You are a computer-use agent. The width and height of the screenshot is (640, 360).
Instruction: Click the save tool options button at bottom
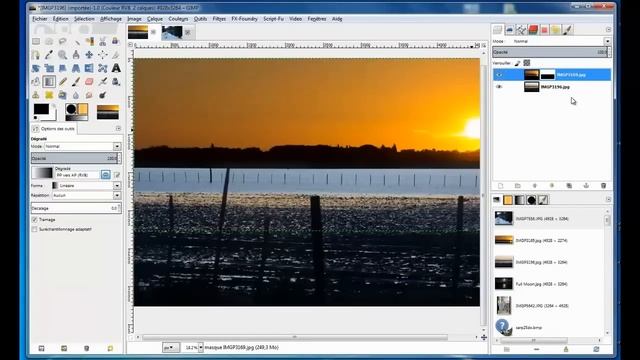[x=41, y=348]
